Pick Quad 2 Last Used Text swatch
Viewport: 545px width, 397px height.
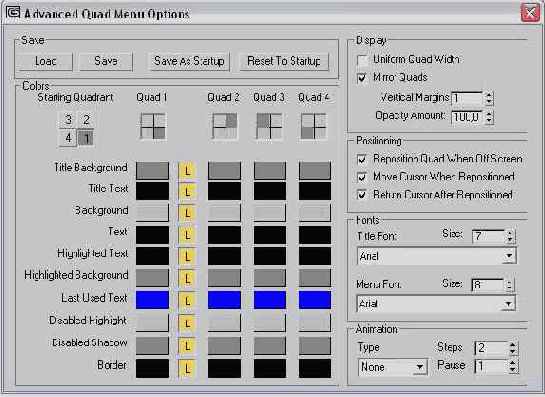[x=224, y=300]
